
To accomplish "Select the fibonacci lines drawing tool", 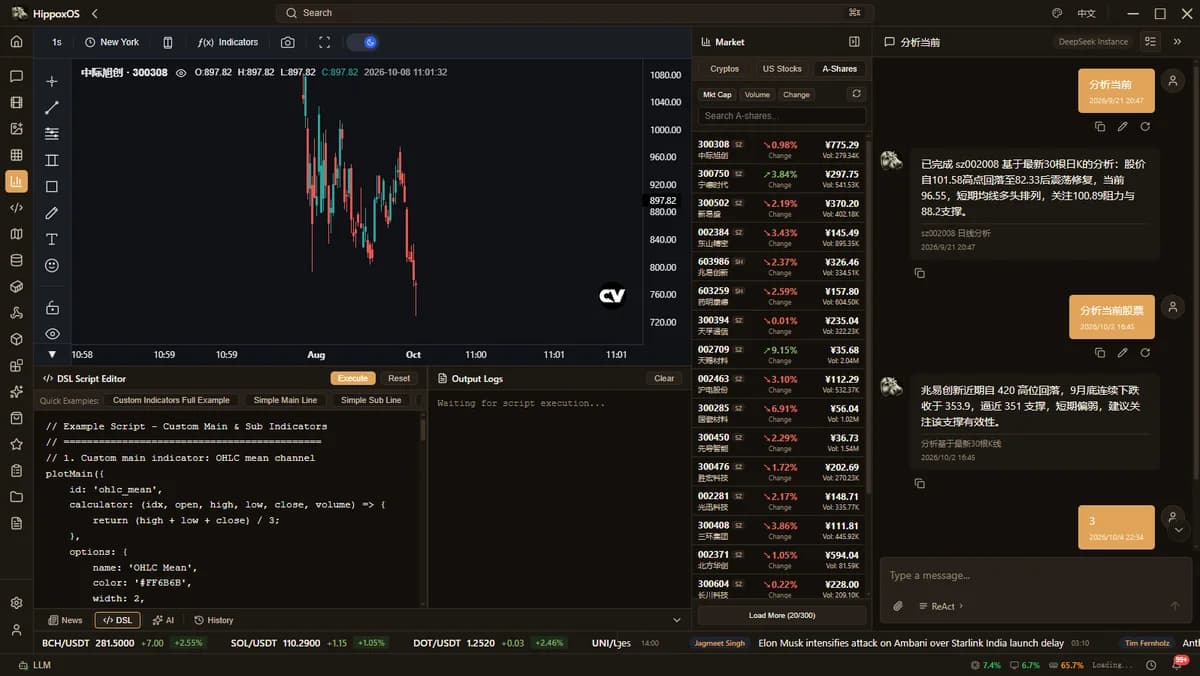I will pyautogui.click(x=52, y=133).
